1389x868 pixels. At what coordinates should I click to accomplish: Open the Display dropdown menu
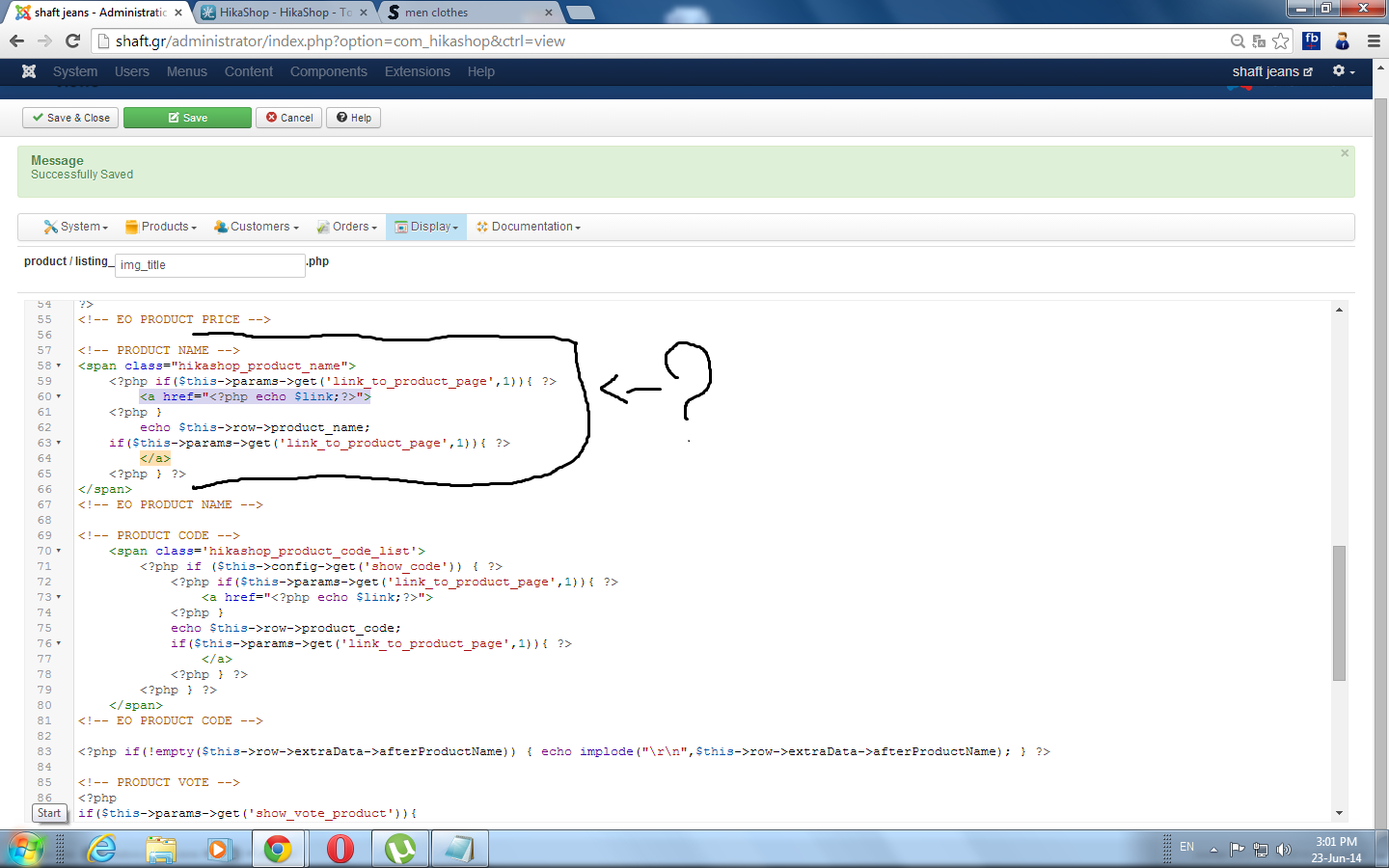(426, 227)
